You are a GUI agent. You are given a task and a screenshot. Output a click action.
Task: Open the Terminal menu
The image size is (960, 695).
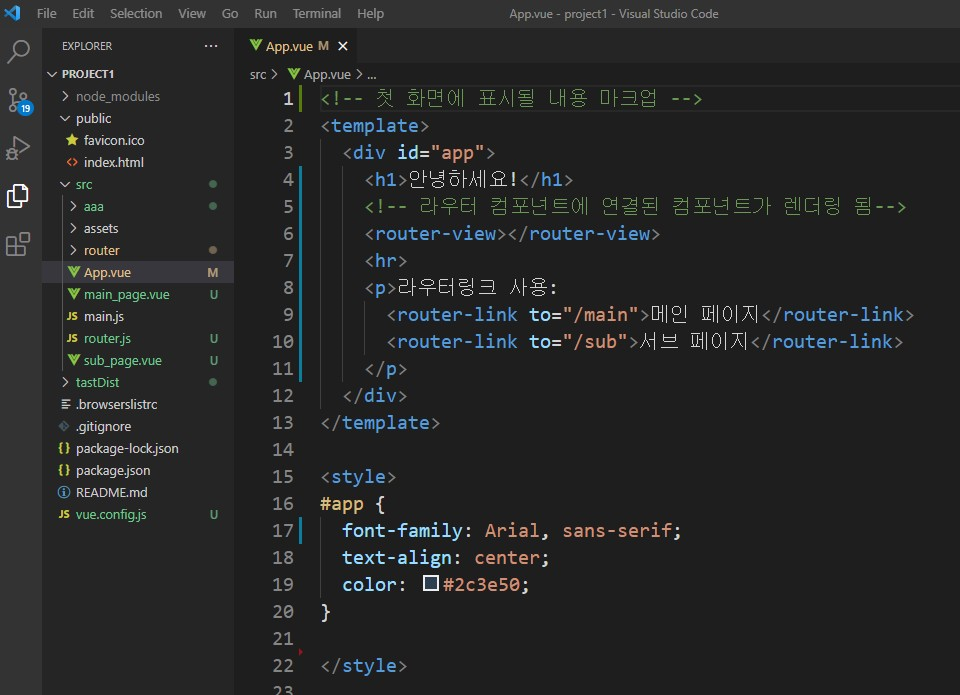[x=316, y=13]
